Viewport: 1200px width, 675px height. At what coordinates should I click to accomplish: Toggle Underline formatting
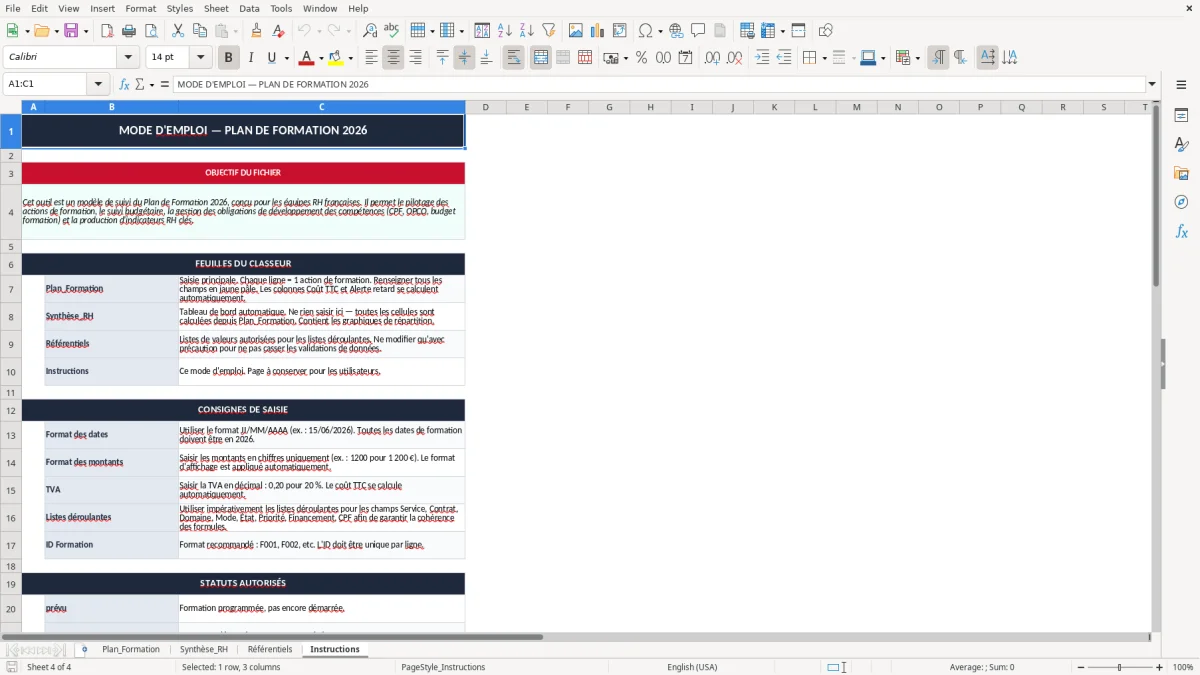point(272,58)
